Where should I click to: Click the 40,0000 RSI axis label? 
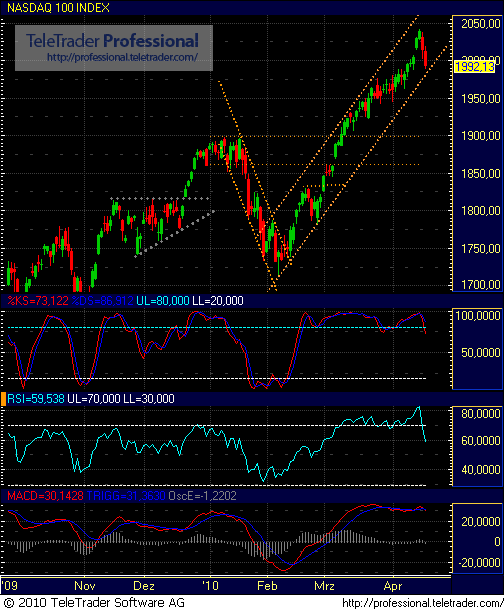pos(481,470)
